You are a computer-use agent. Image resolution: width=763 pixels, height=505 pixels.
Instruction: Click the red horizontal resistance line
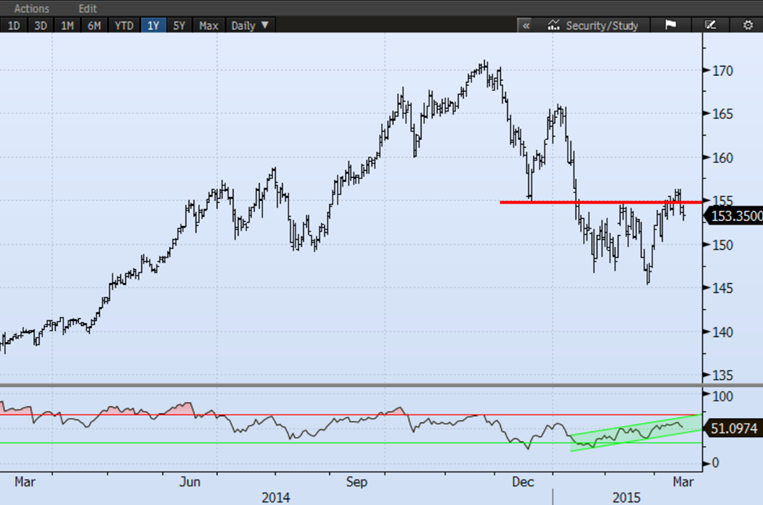[x=600, y=202]
